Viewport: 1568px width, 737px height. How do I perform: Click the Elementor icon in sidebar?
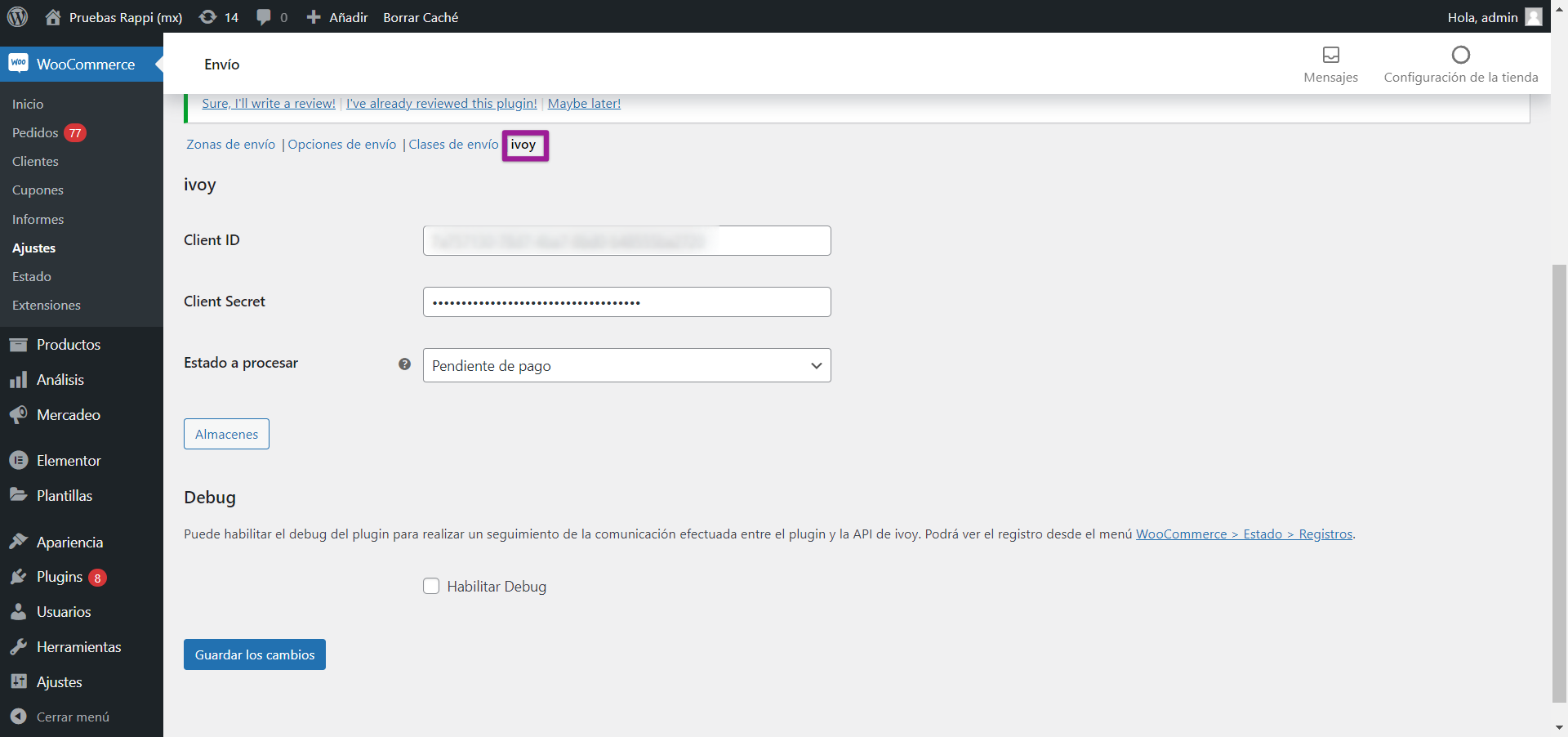tap(19, 461)
